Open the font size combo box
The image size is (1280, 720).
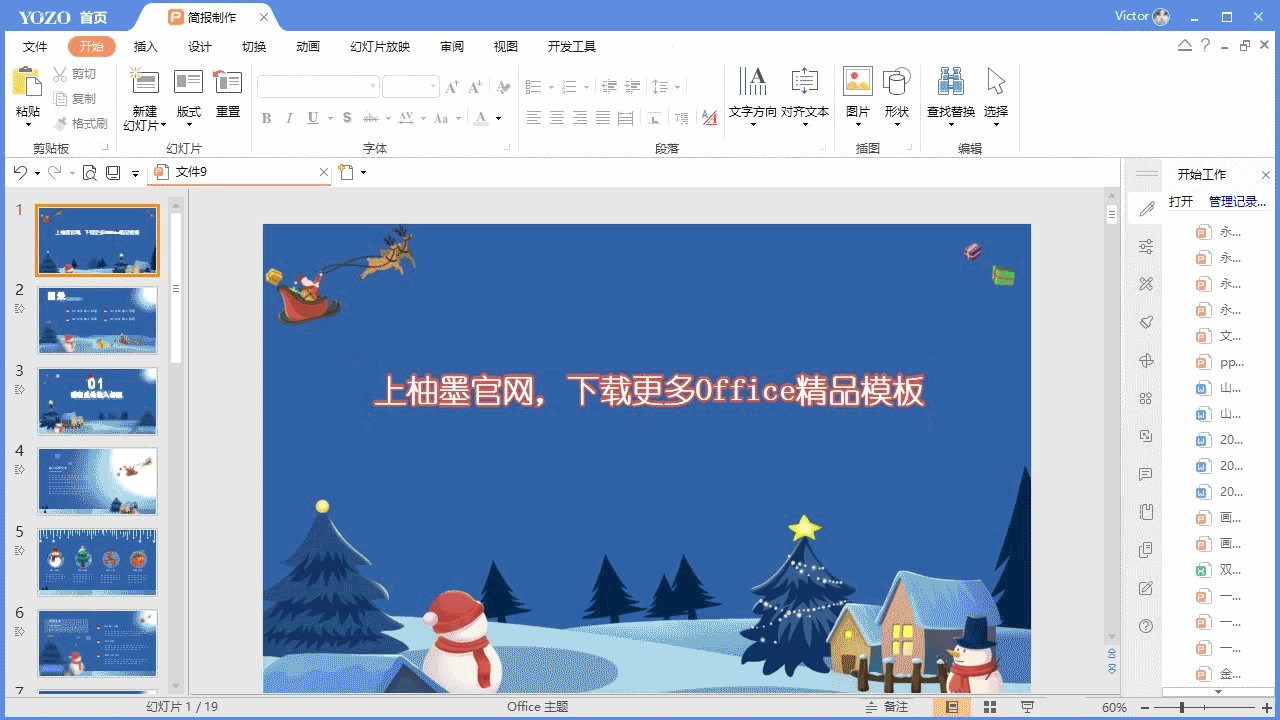(410, 87)
